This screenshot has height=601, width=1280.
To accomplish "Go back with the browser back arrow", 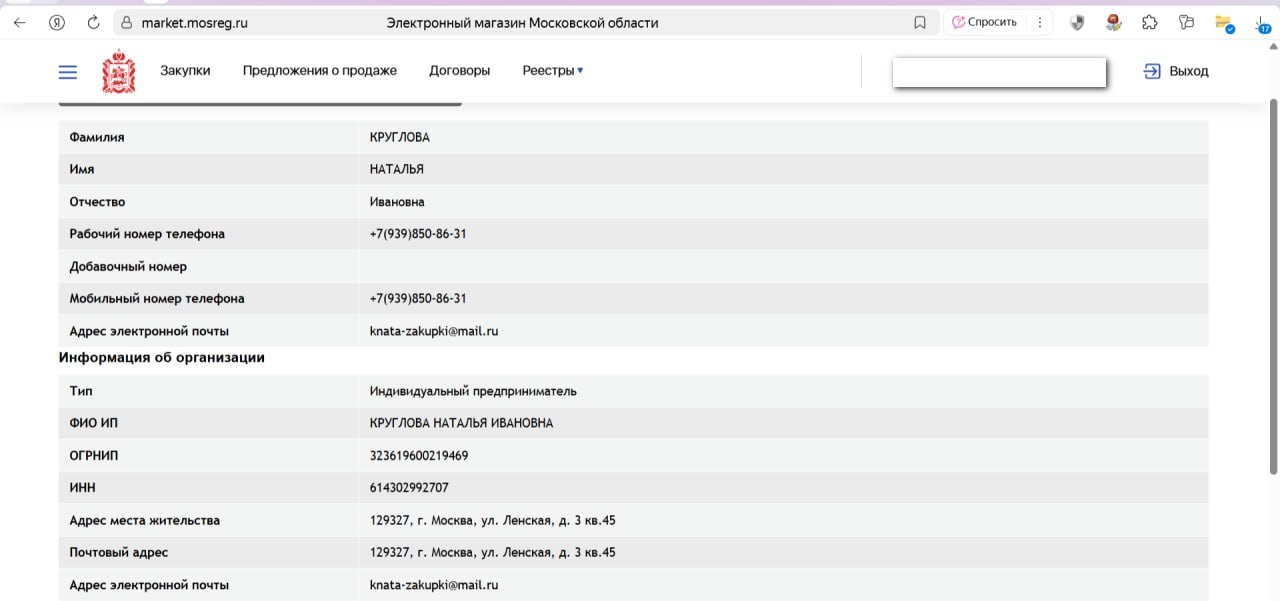I will pyautogui.click(x=19, y=22).
